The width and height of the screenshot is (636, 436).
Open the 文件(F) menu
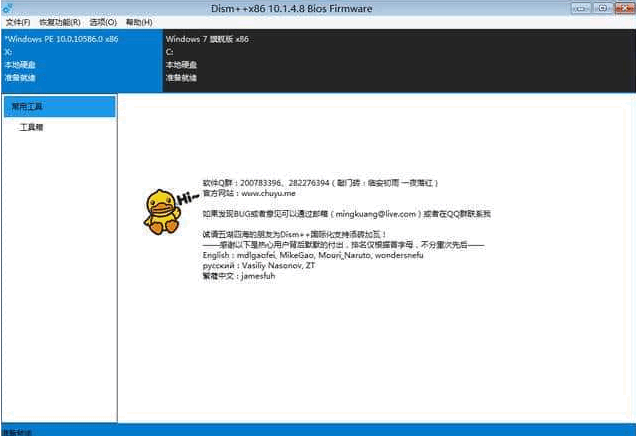pos(18,22)
